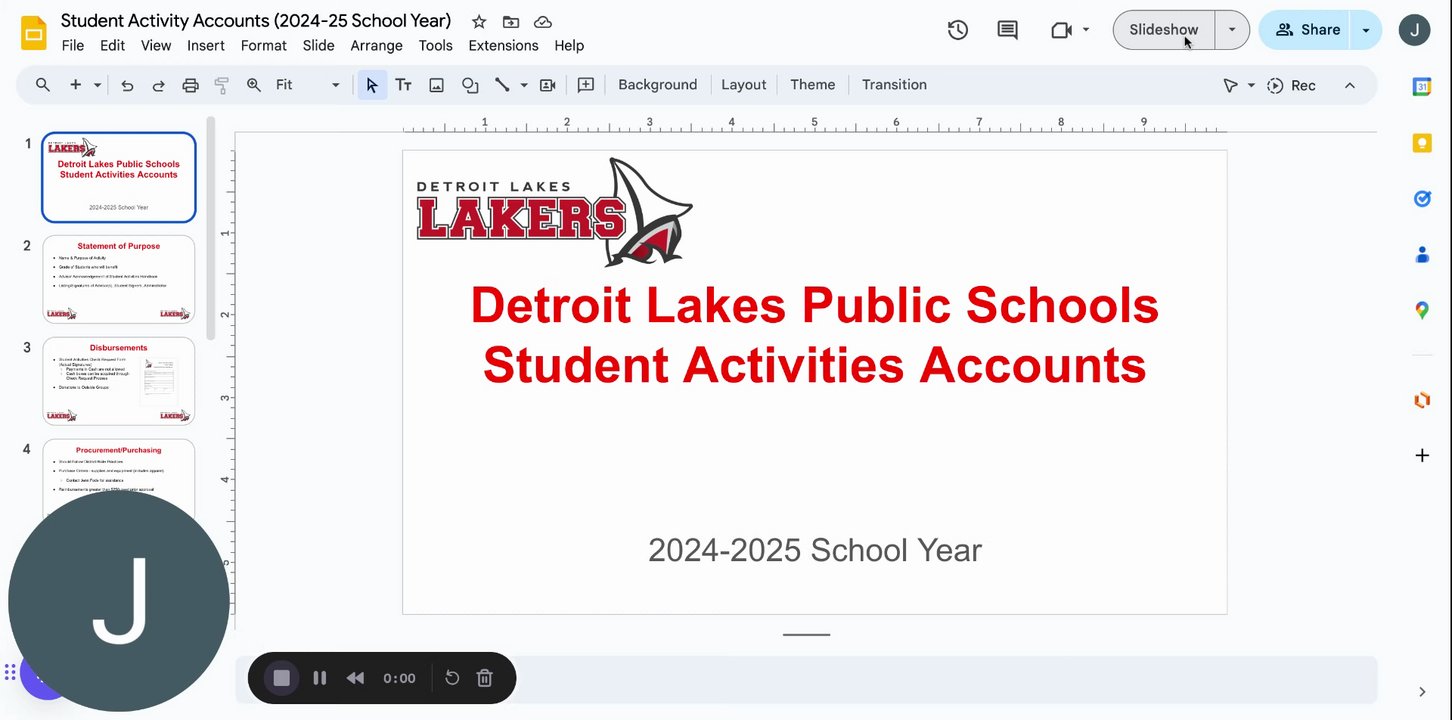Click the Rec recording button

coord(1291,85)
